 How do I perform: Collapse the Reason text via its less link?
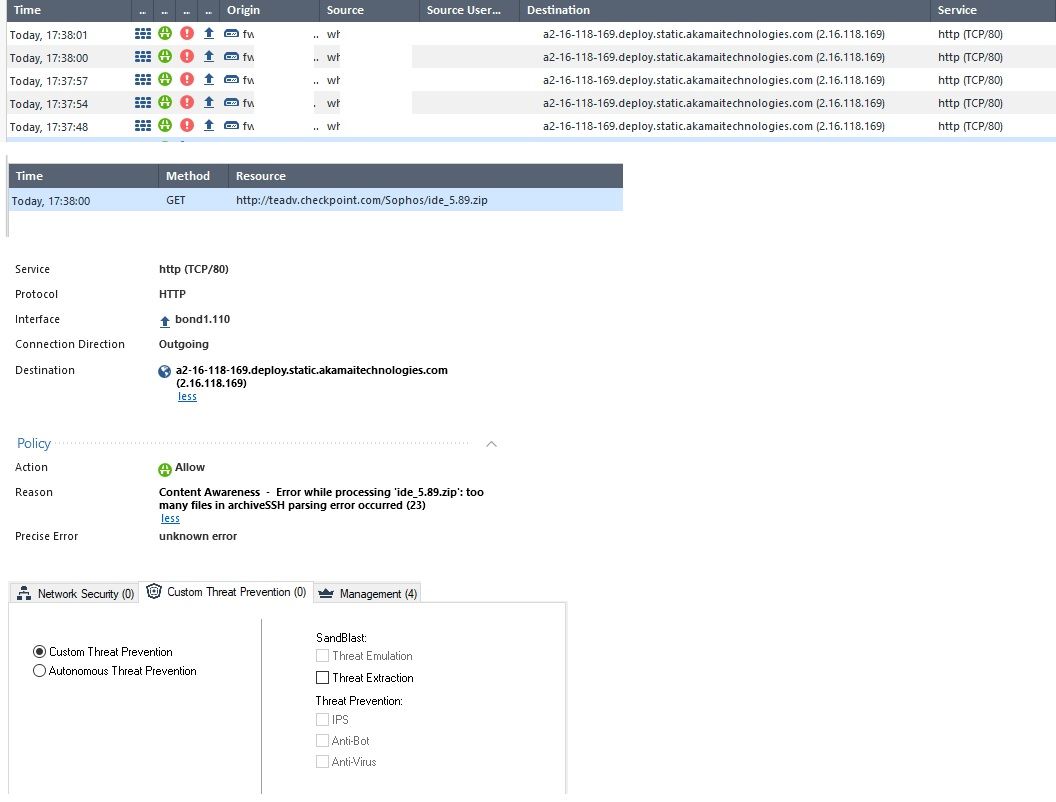pyautogui.click(x=169, y=518)
